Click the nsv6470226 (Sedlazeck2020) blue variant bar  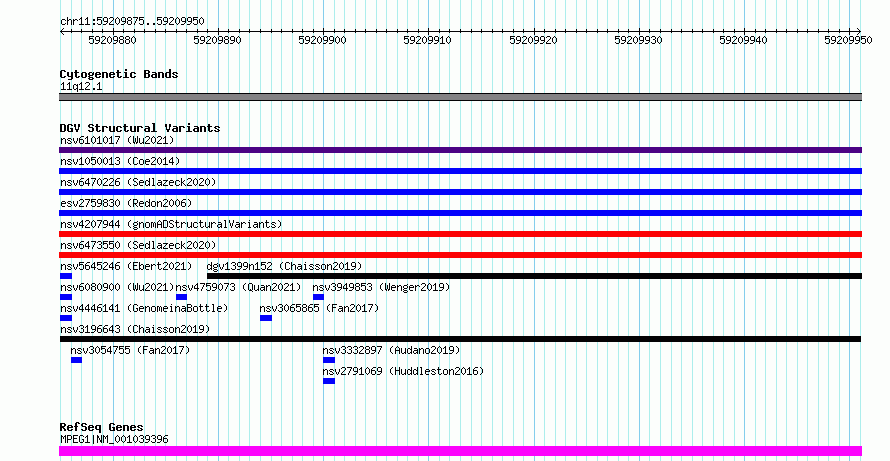click(x=460, y=192)
